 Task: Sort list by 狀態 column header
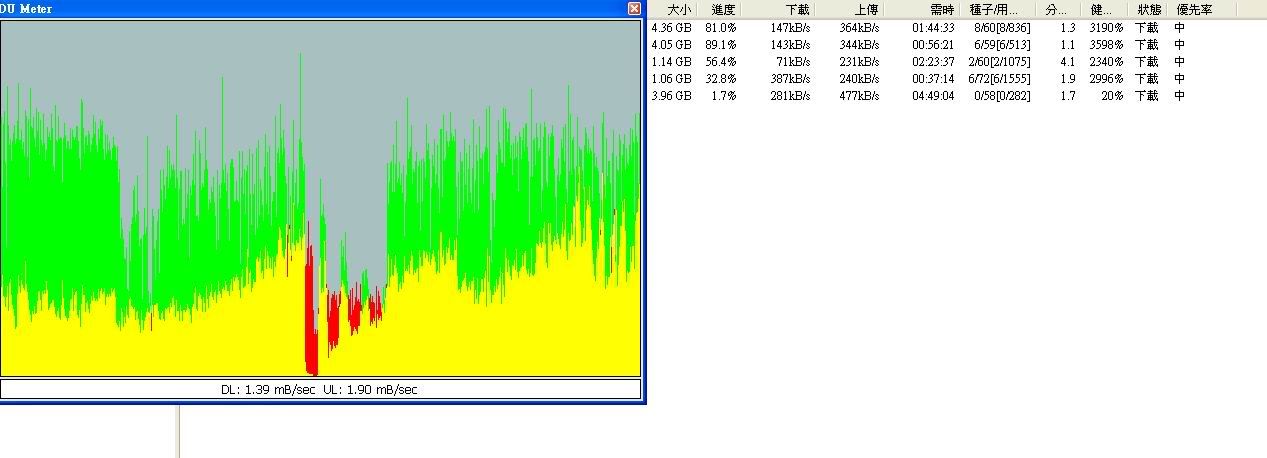[1146, 10]
